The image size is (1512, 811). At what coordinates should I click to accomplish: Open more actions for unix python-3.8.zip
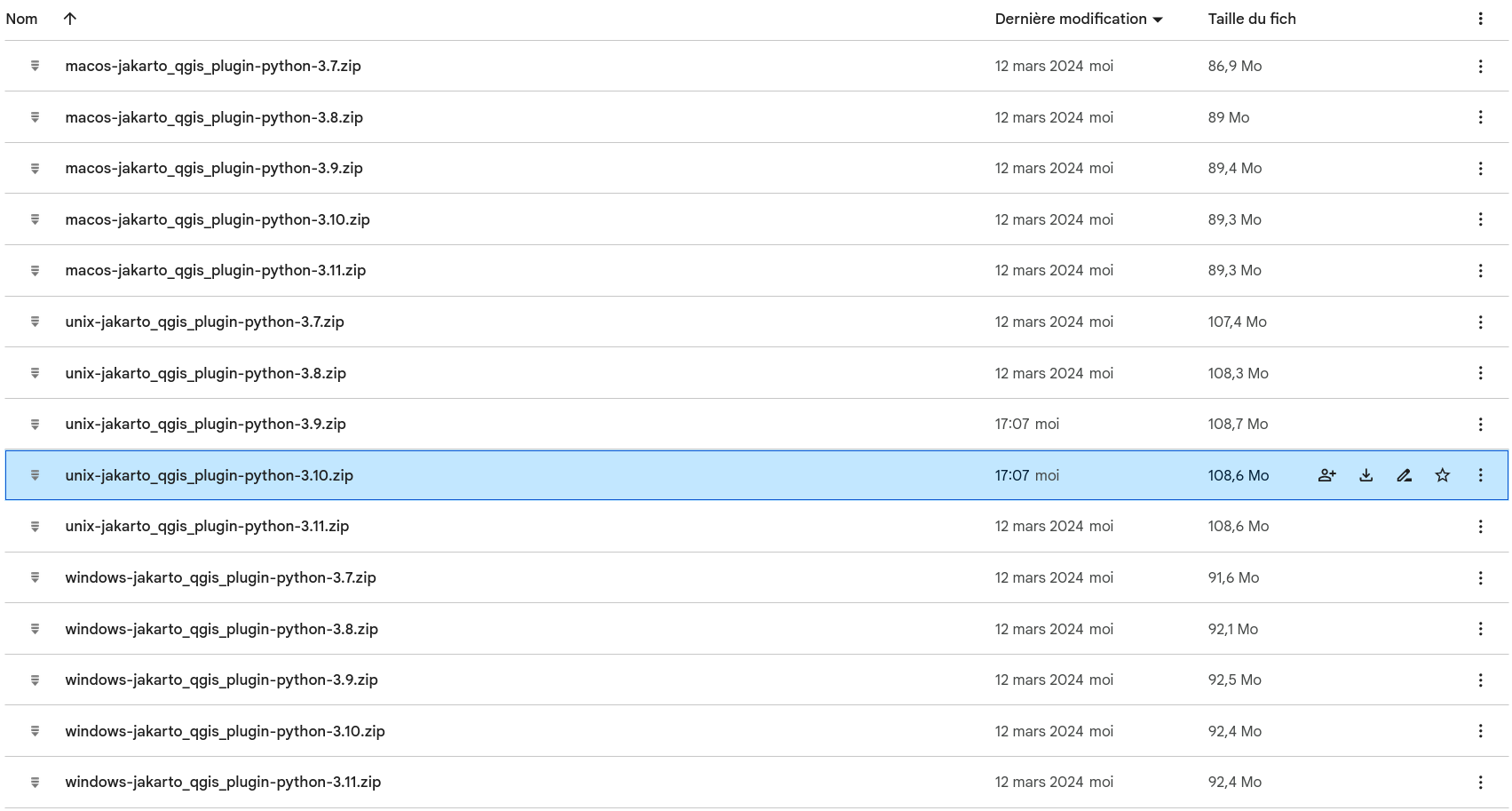1480,373
